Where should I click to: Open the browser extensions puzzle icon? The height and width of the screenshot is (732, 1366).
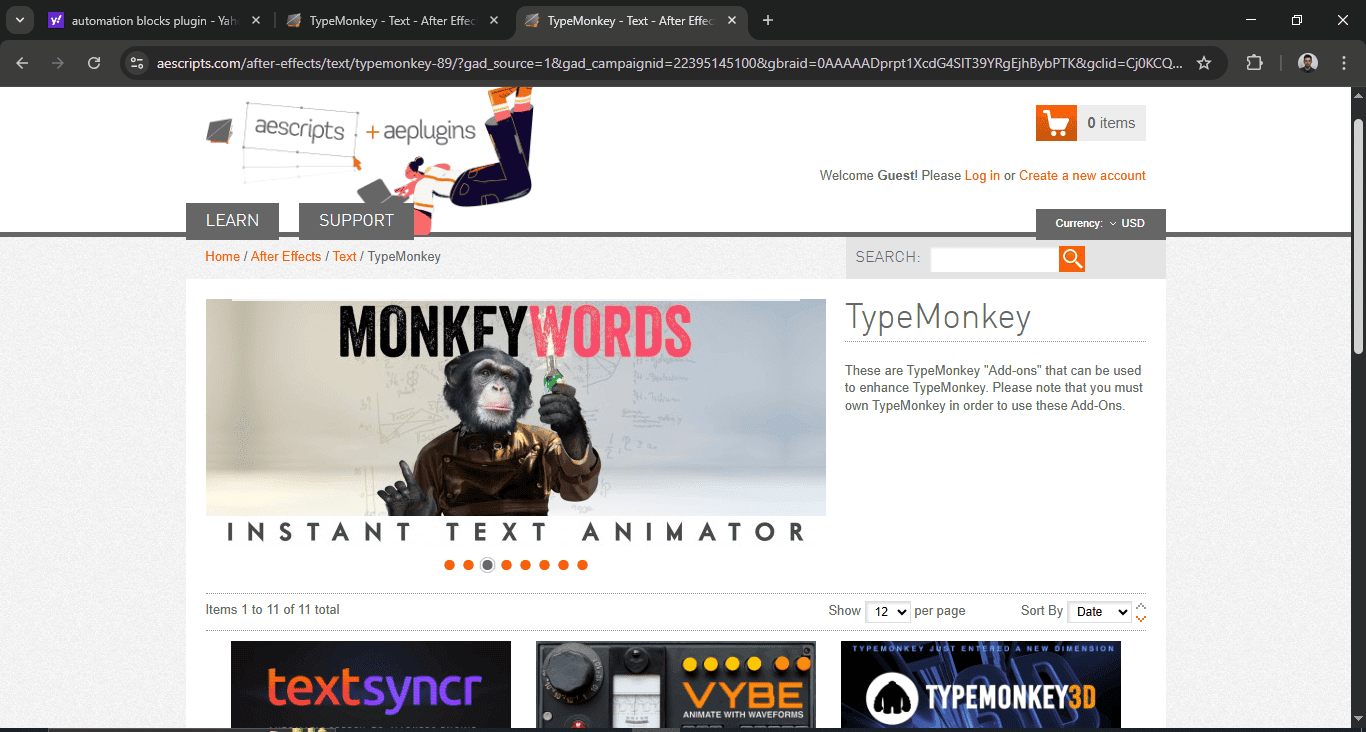pos(1254,63)
